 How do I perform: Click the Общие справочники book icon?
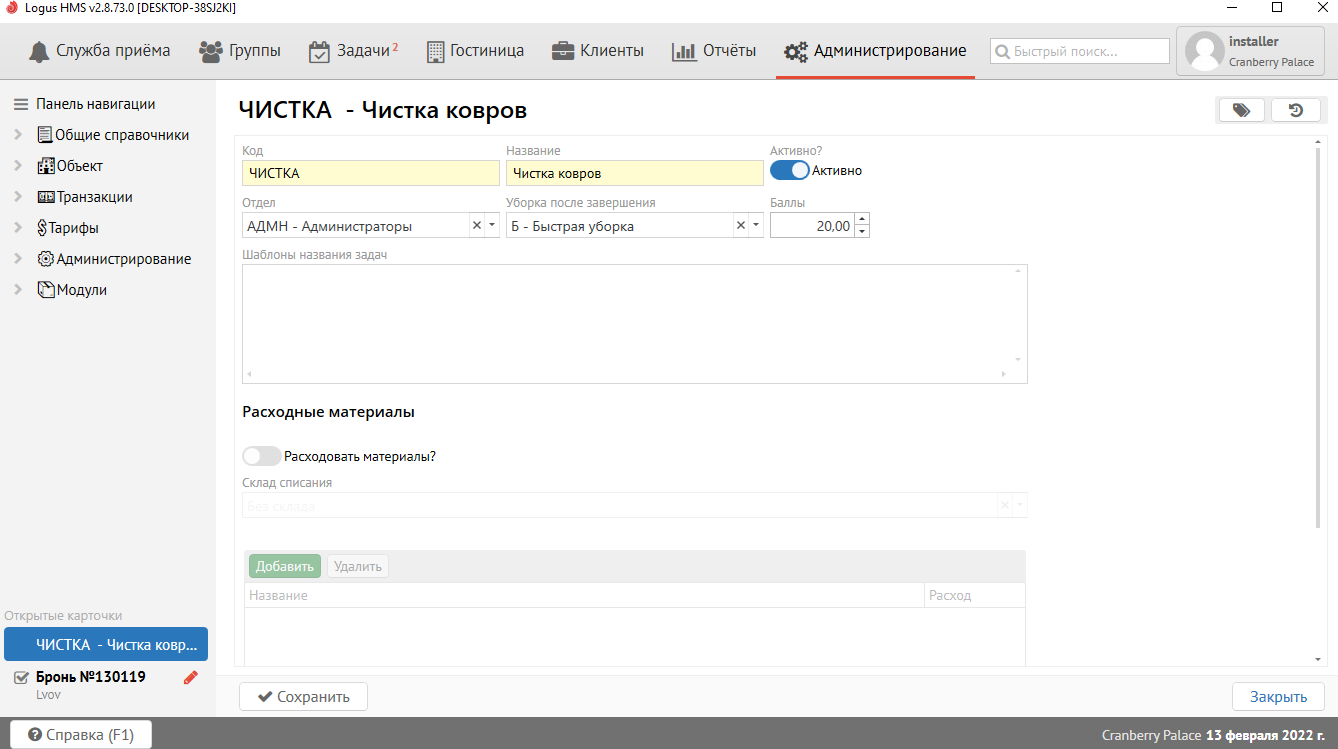tap(45, 135)
